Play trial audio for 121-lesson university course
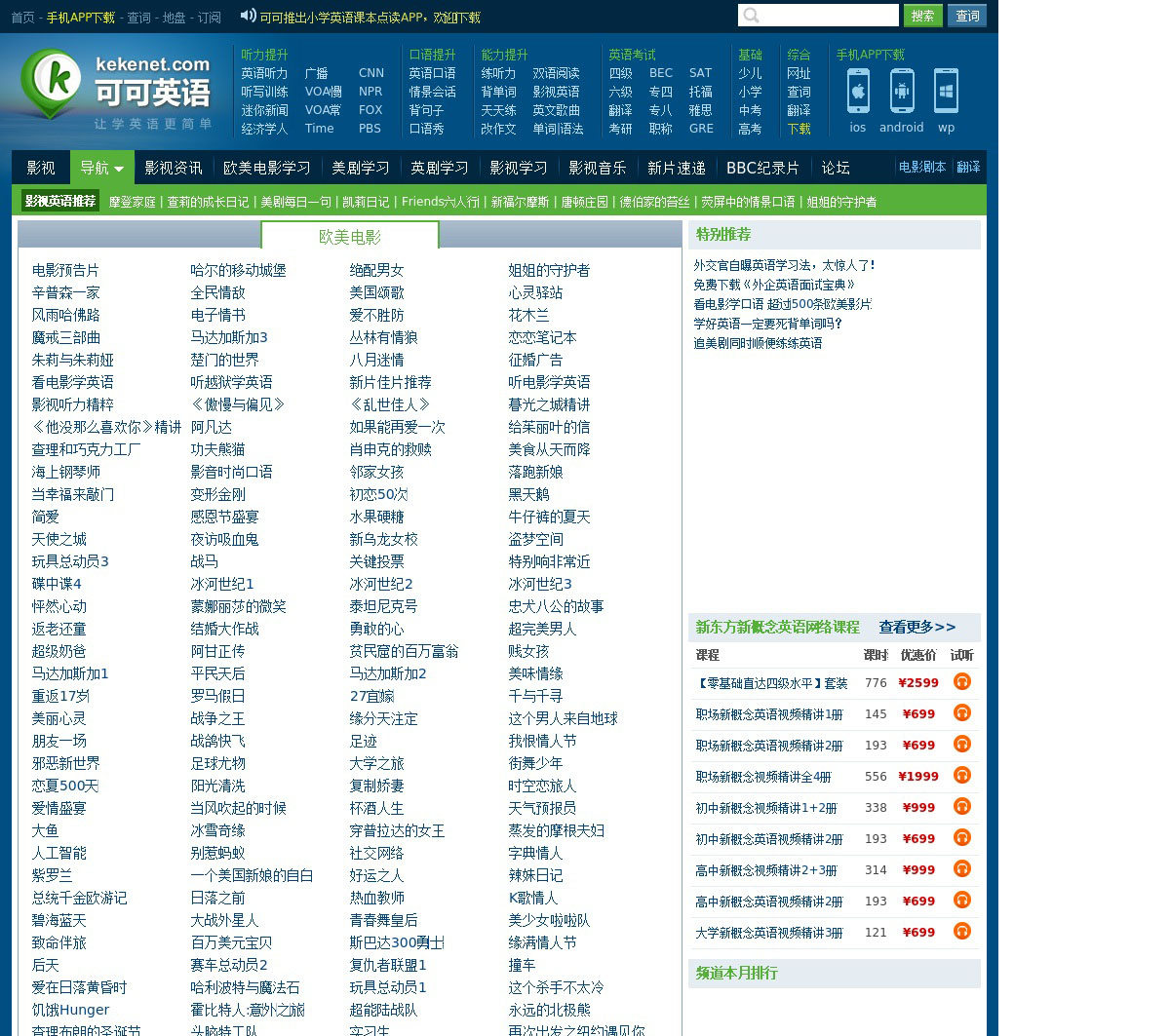1170x1036 pixels. (961, 932)
